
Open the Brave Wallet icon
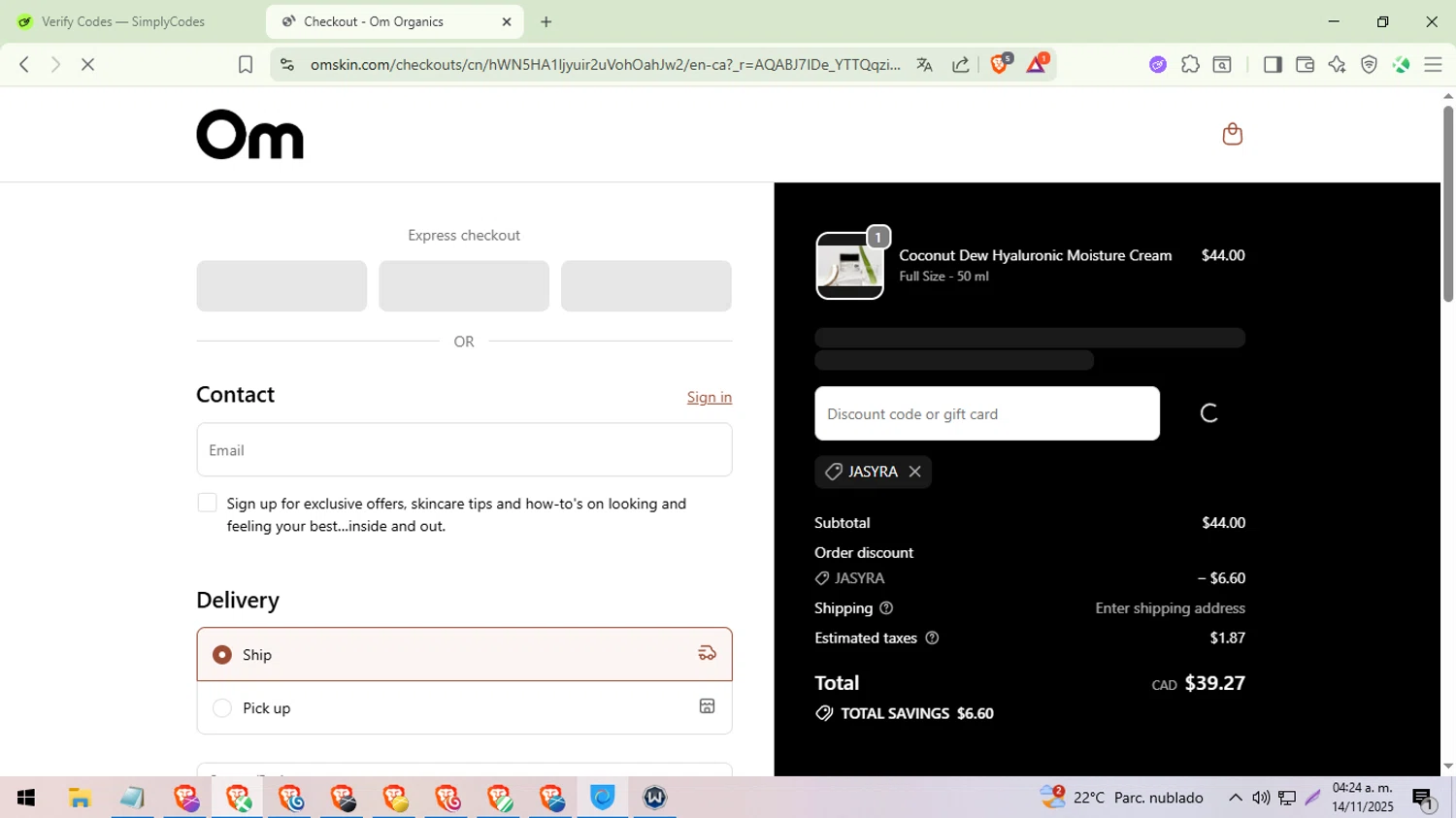click(1305, 64)
